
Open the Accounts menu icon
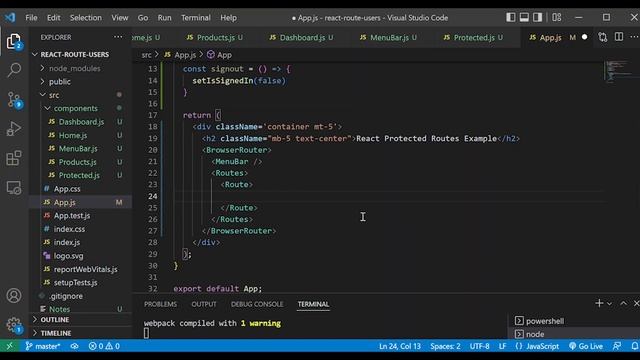[x=14, y=296]
